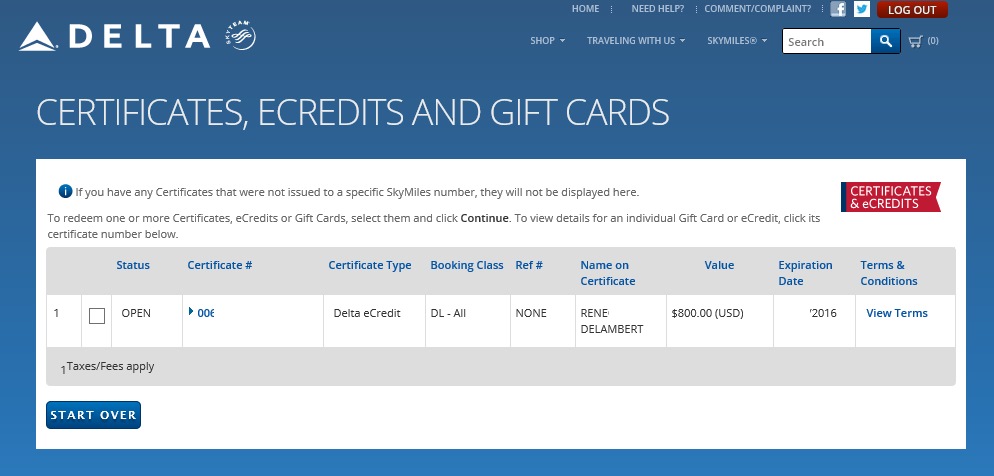Viewport: 994px width, 476px height.
Task: Click the Certificates & eCredits banner
Action: tap(890, 197)
